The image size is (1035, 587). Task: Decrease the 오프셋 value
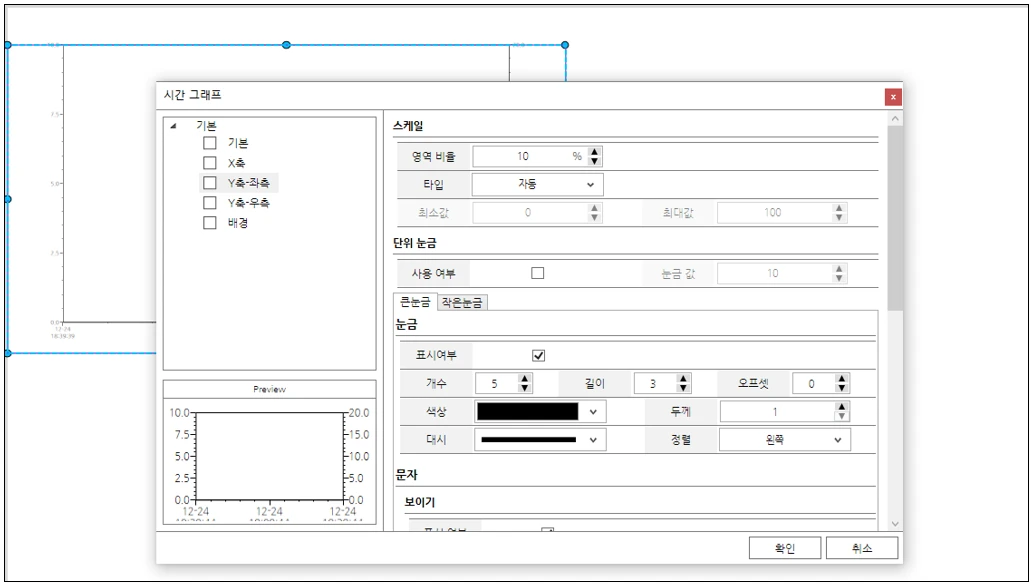pyautogui.click(x=842, y=388)
